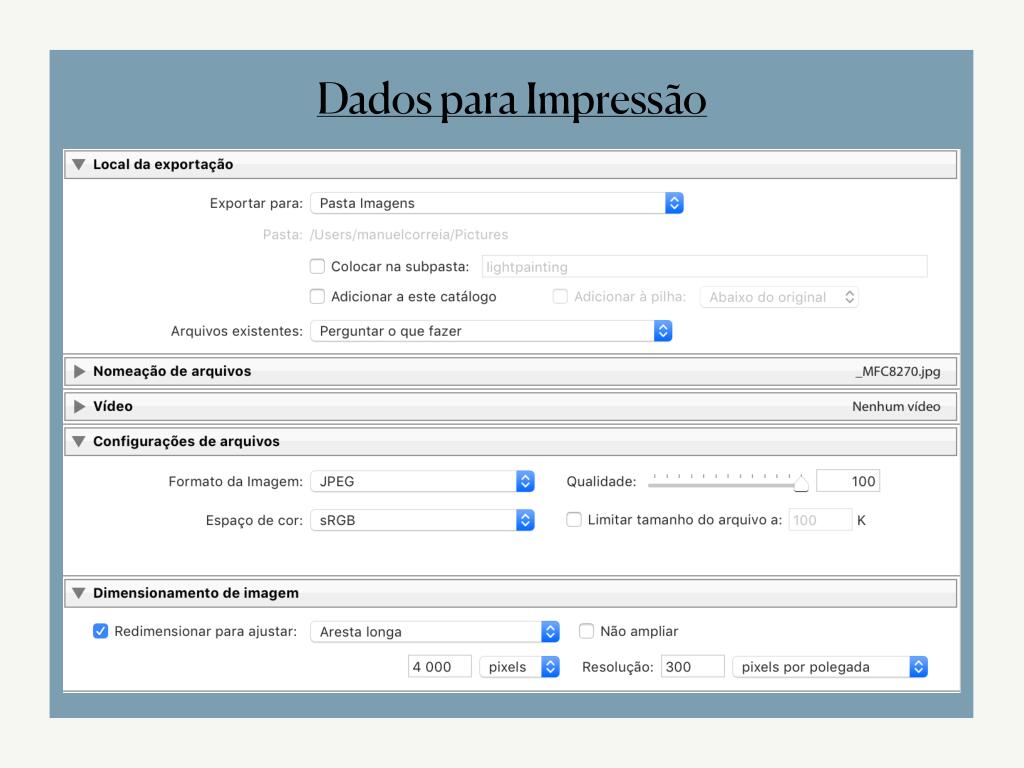Click the Qualidade value field showing 100
The height and width of the screenshot is (768, 1024).
tap(847, 481)
